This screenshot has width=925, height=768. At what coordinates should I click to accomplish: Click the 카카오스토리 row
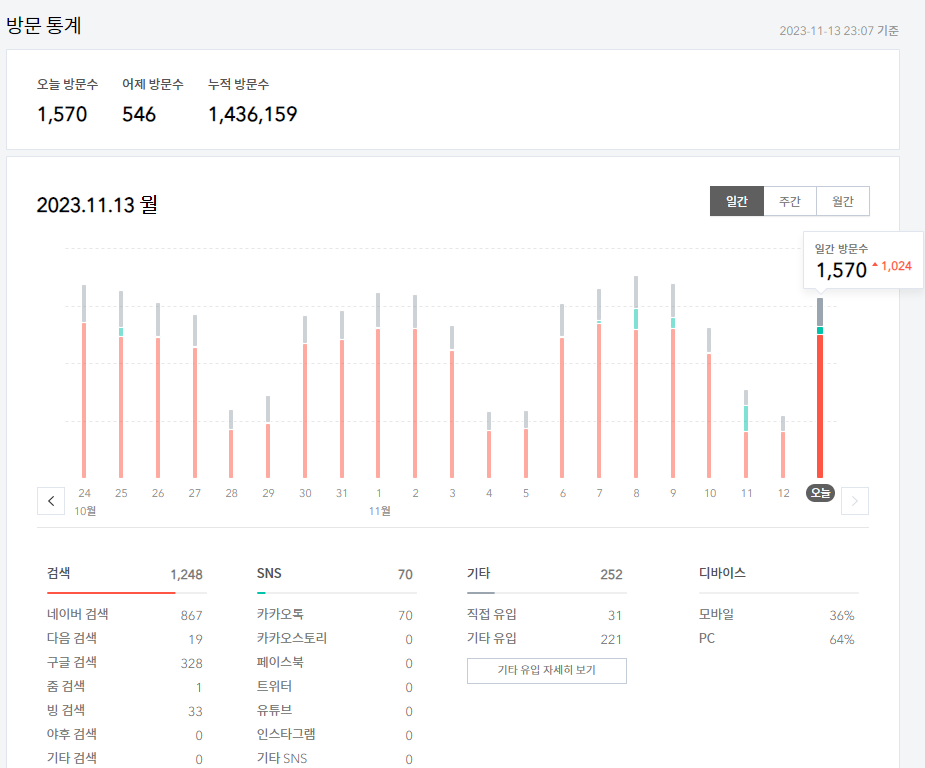point(335,639)
